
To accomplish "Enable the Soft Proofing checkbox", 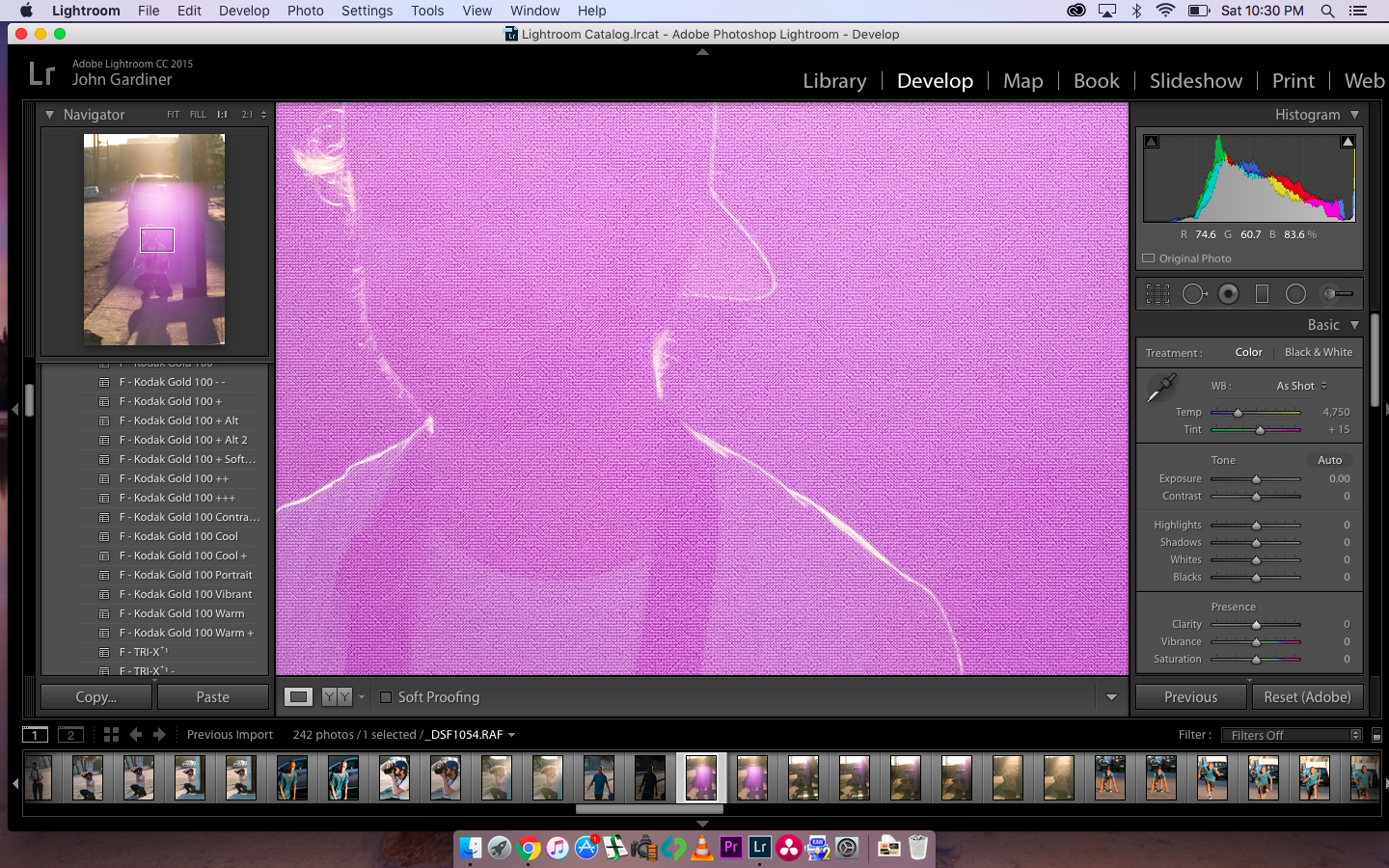I will pyautogui.click(x=386, y=697).
